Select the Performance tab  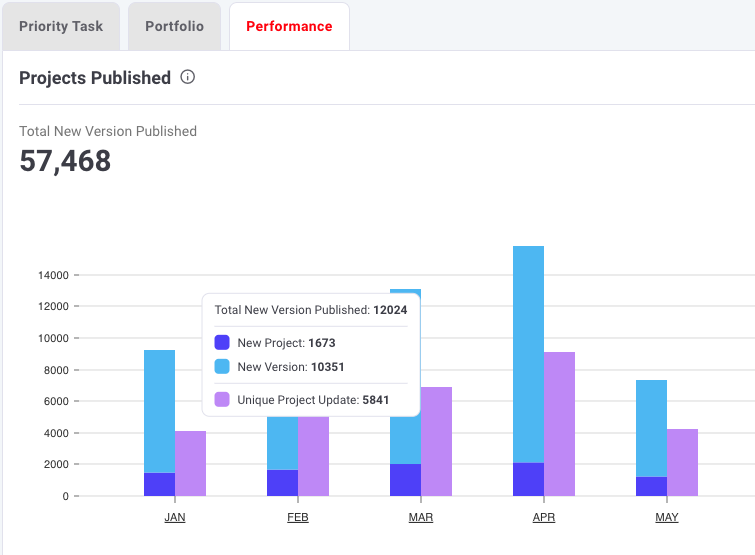click(x=289, y=26)
